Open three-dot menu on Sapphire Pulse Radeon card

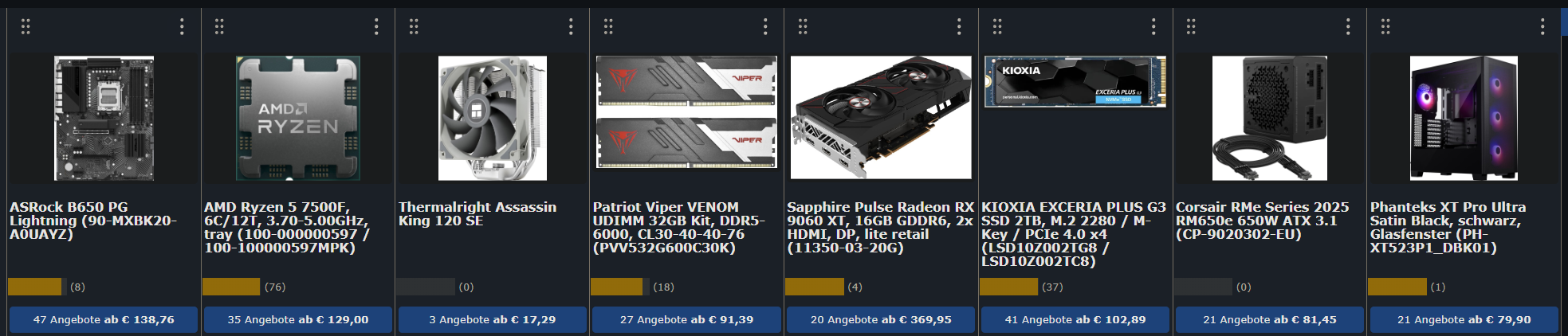[x=959, y=27]
